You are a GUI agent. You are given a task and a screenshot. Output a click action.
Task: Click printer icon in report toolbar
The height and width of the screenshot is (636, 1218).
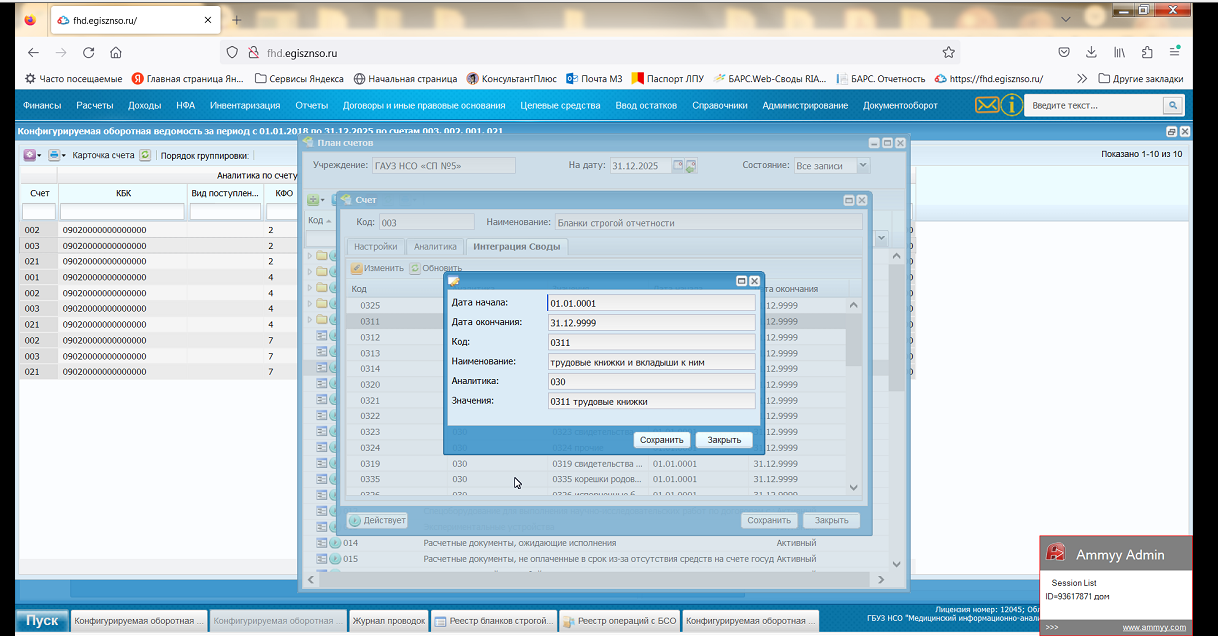[x=54, y=155]
